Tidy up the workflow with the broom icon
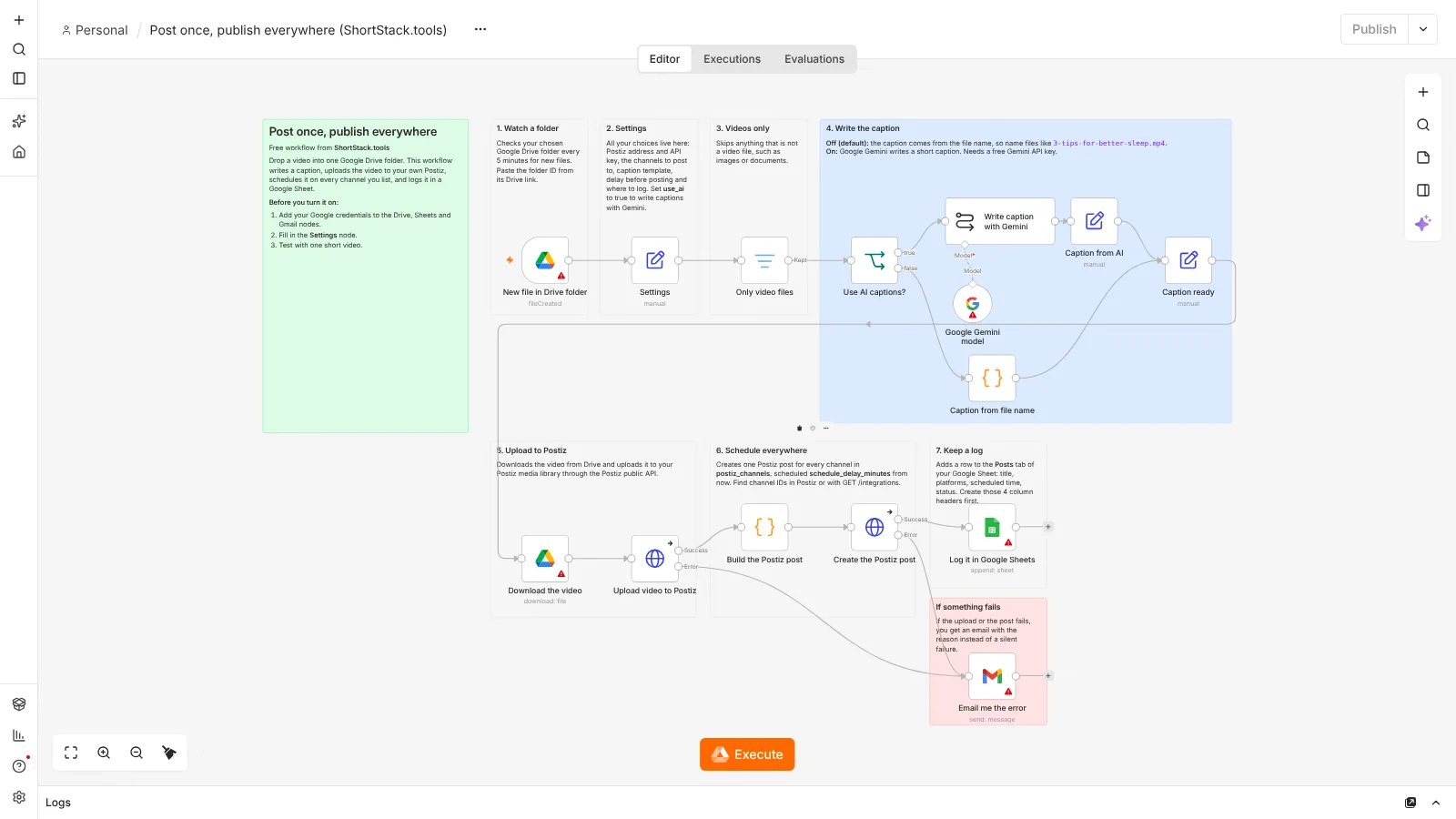The width and height of the screenshot is (1456, 819). click(169, 753)
